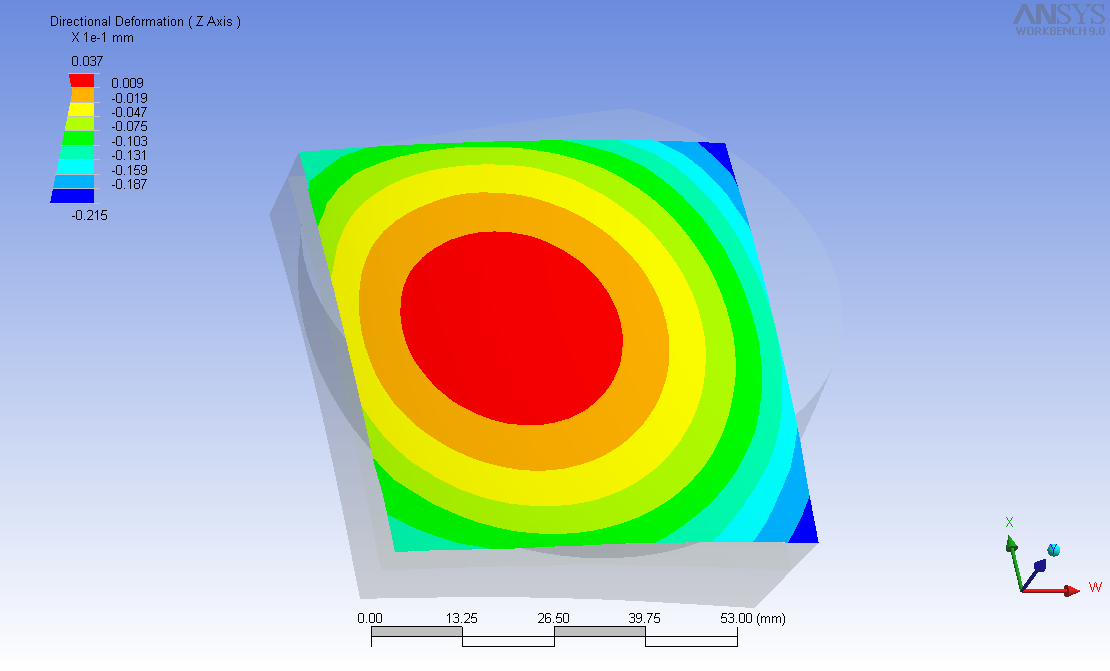Click the legend value -0.131
Viewport: 1110px width, 671px height.
[130, 156]
